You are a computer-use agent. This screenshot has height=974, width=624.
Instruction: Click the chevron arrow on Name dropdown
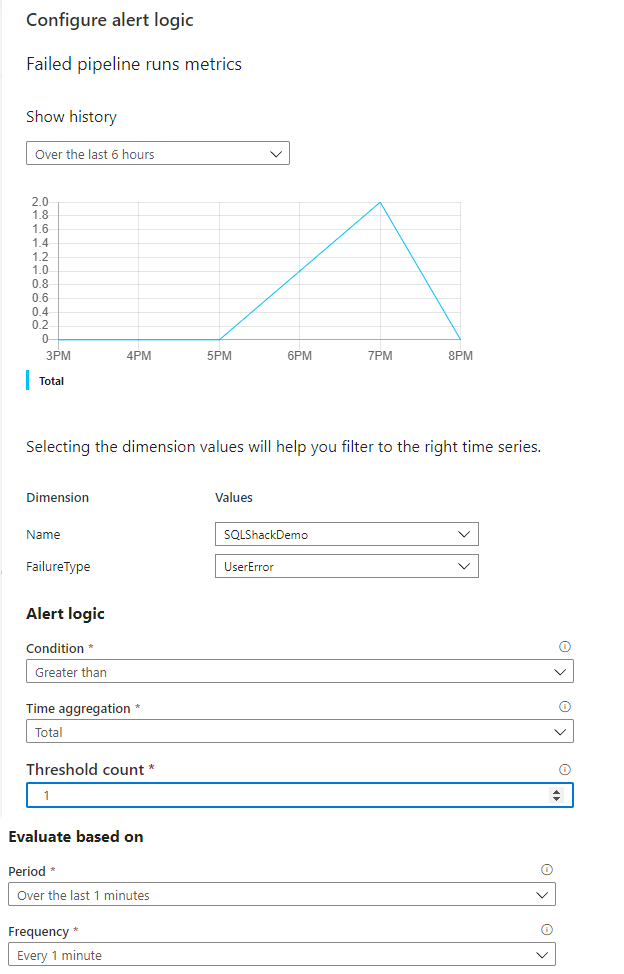click(463, 534)
